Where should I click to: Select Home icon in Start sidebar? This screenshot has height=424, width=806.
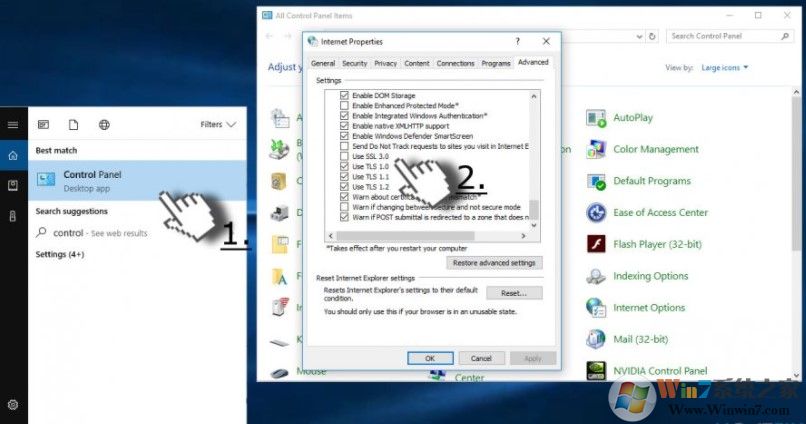coord(13,155)
